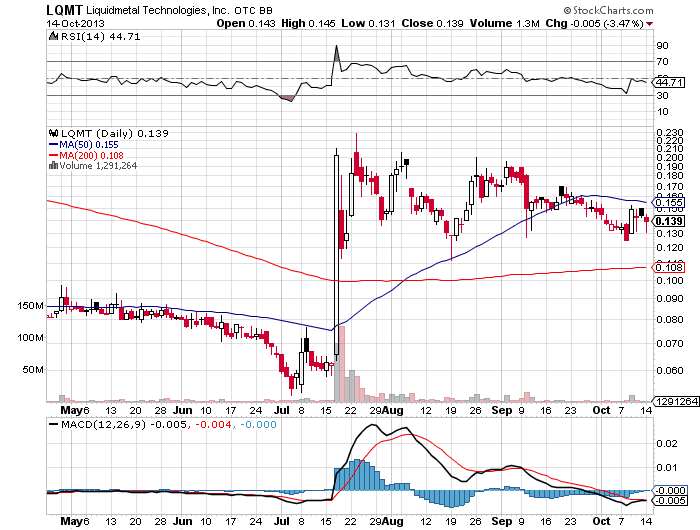Click the tallest gray volume bar in mid-July

[337, 373]
